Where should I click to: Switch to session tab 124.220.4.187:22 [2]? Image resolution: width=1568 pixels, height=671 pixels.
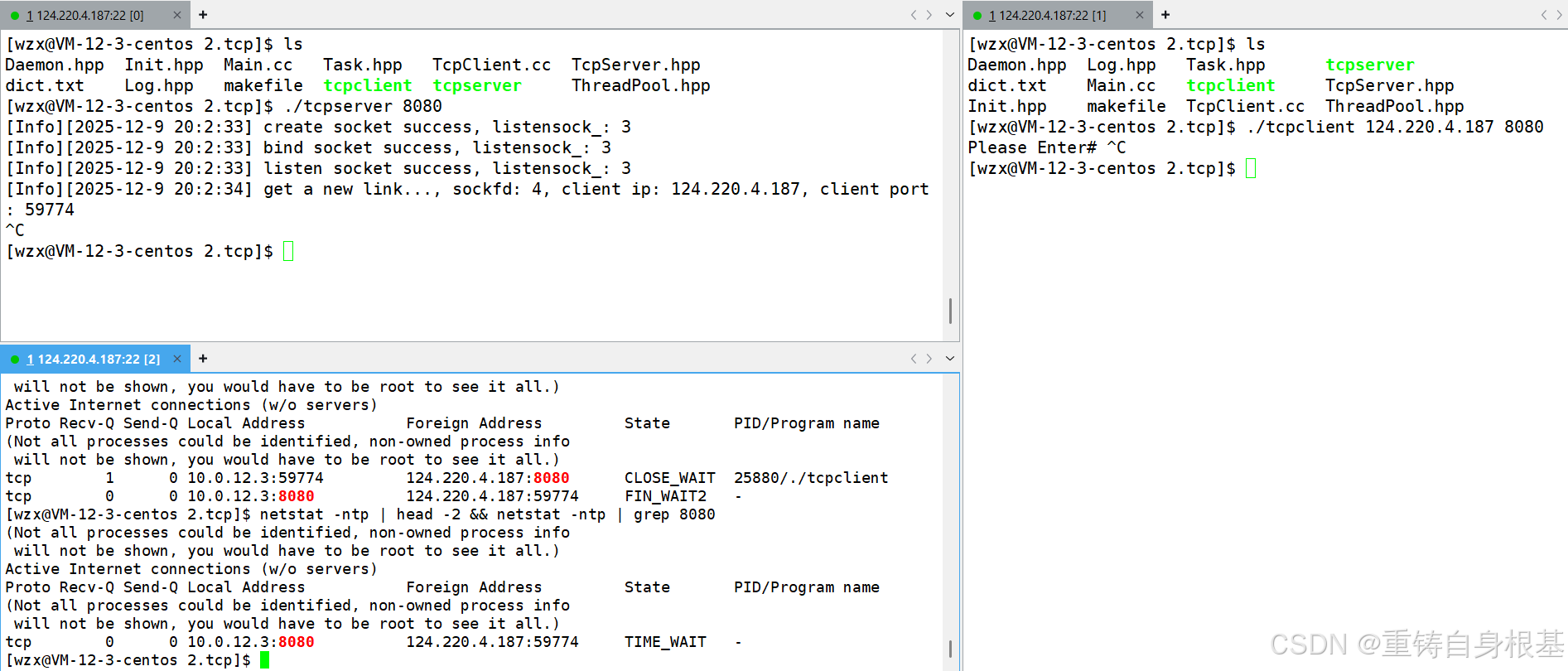pyautogui.click(x=93, y=359)
